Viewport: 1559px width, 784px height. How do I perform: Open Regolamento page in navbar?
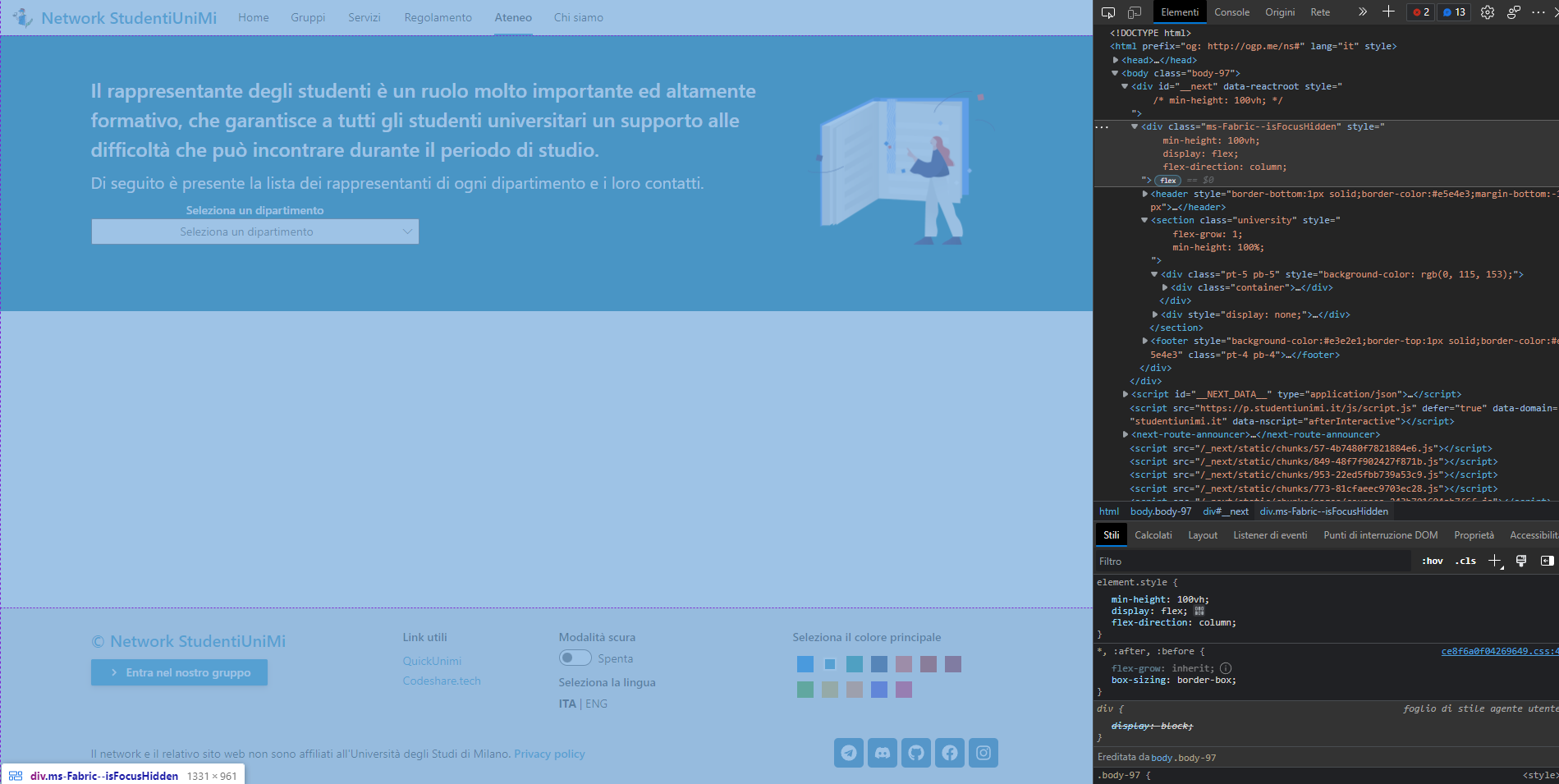[438, 17]
